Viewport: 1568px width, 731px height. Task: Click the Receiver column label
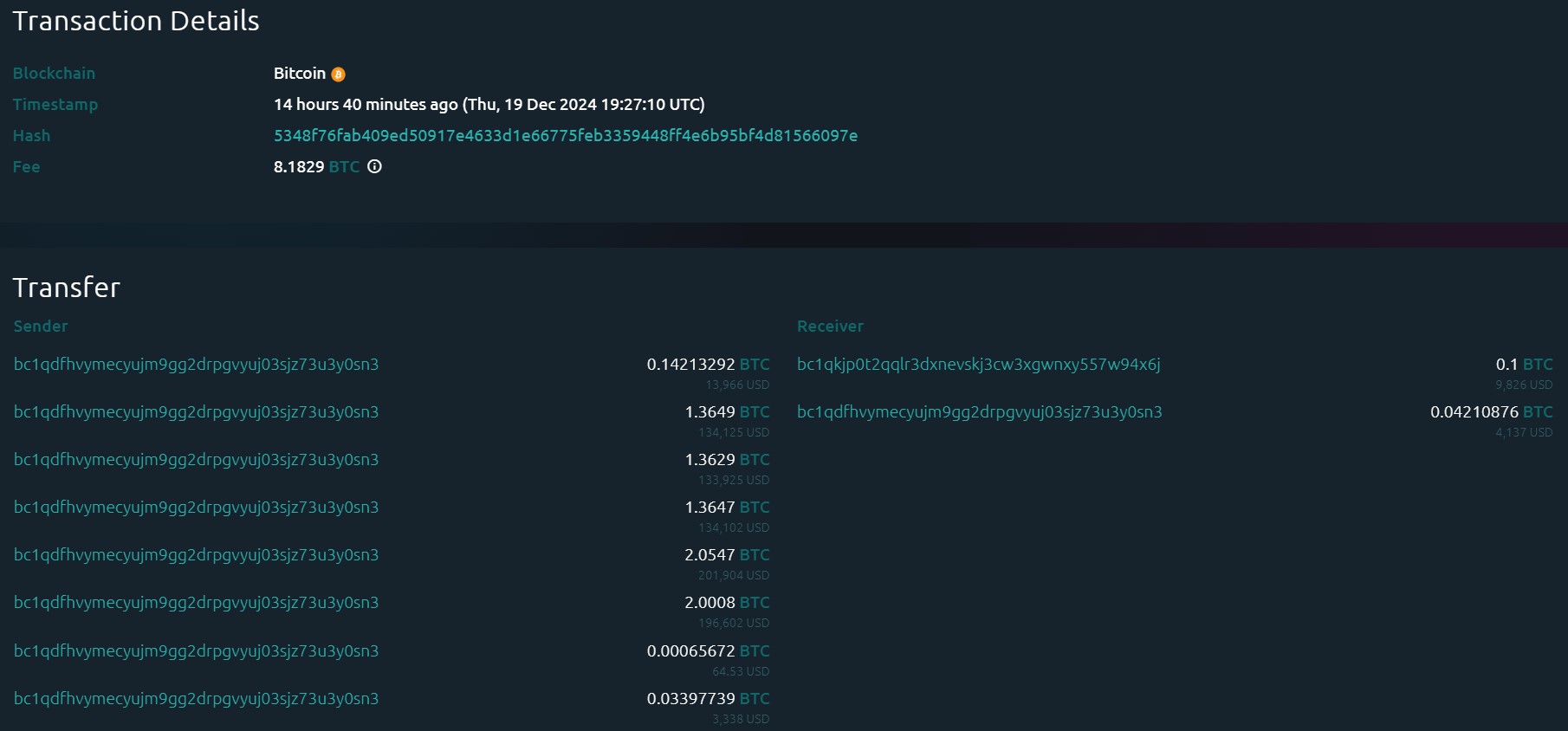coord(830,327)
